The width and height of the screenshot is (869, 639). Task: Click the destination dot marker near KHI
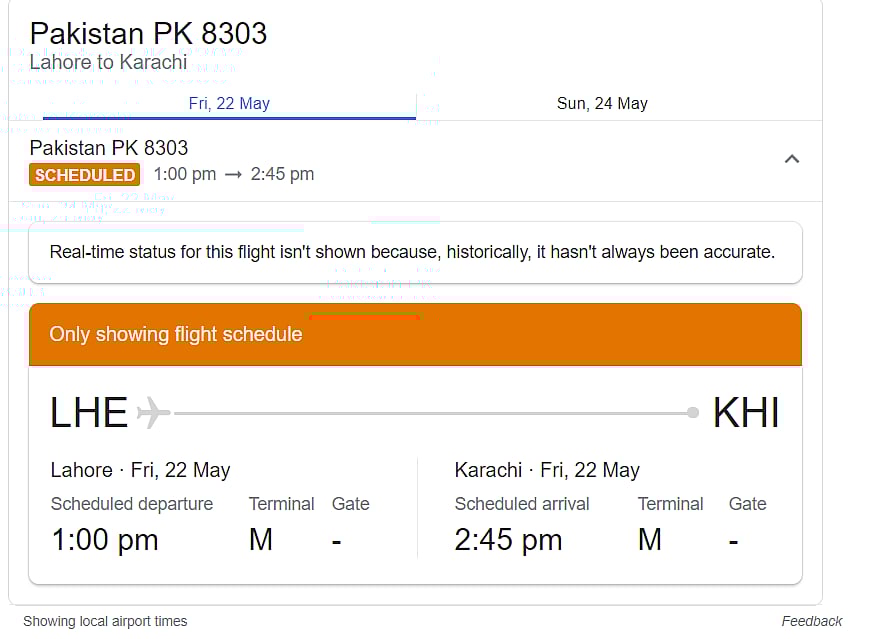pos(692,412)
